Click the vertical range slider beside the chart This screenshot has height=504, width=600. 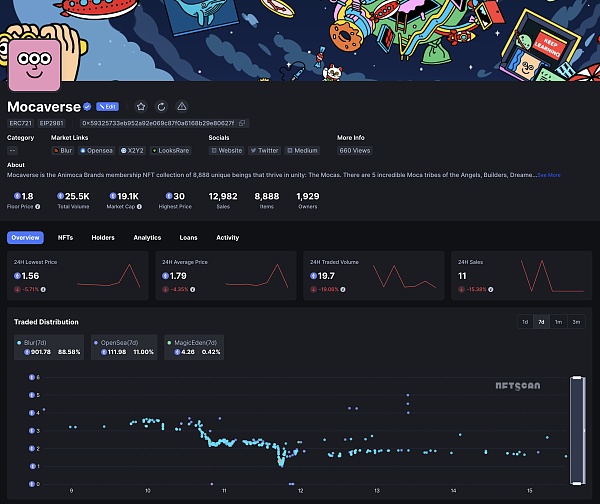(x=575, y=430)
